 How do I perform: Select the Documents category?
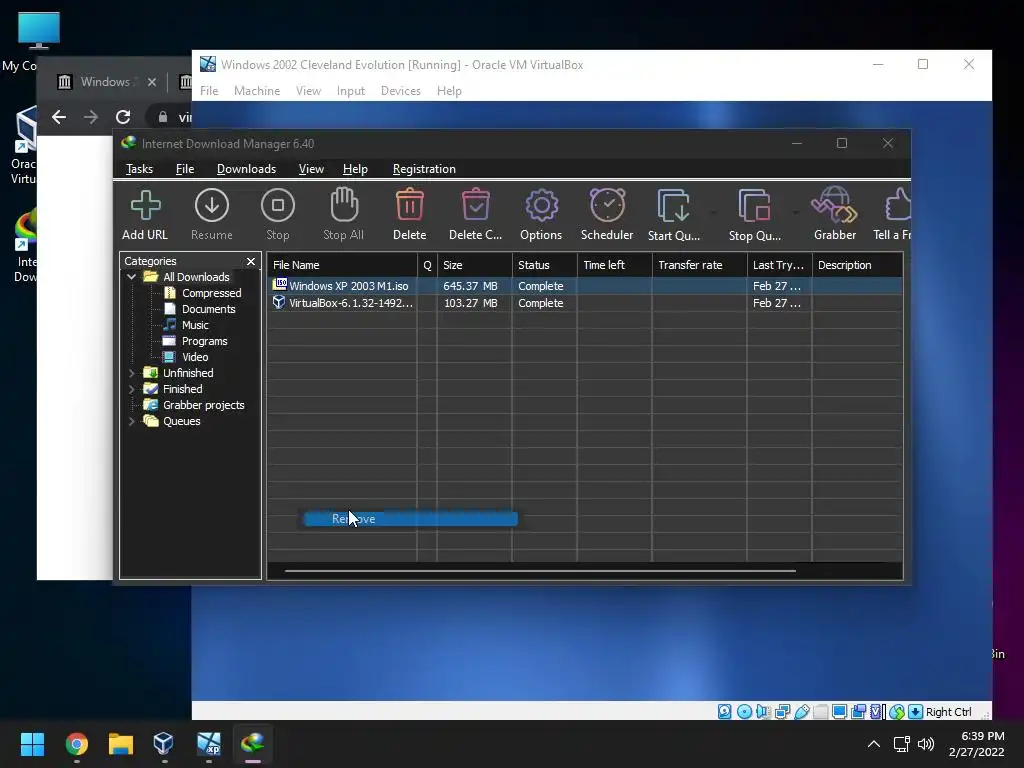point(208,309)
